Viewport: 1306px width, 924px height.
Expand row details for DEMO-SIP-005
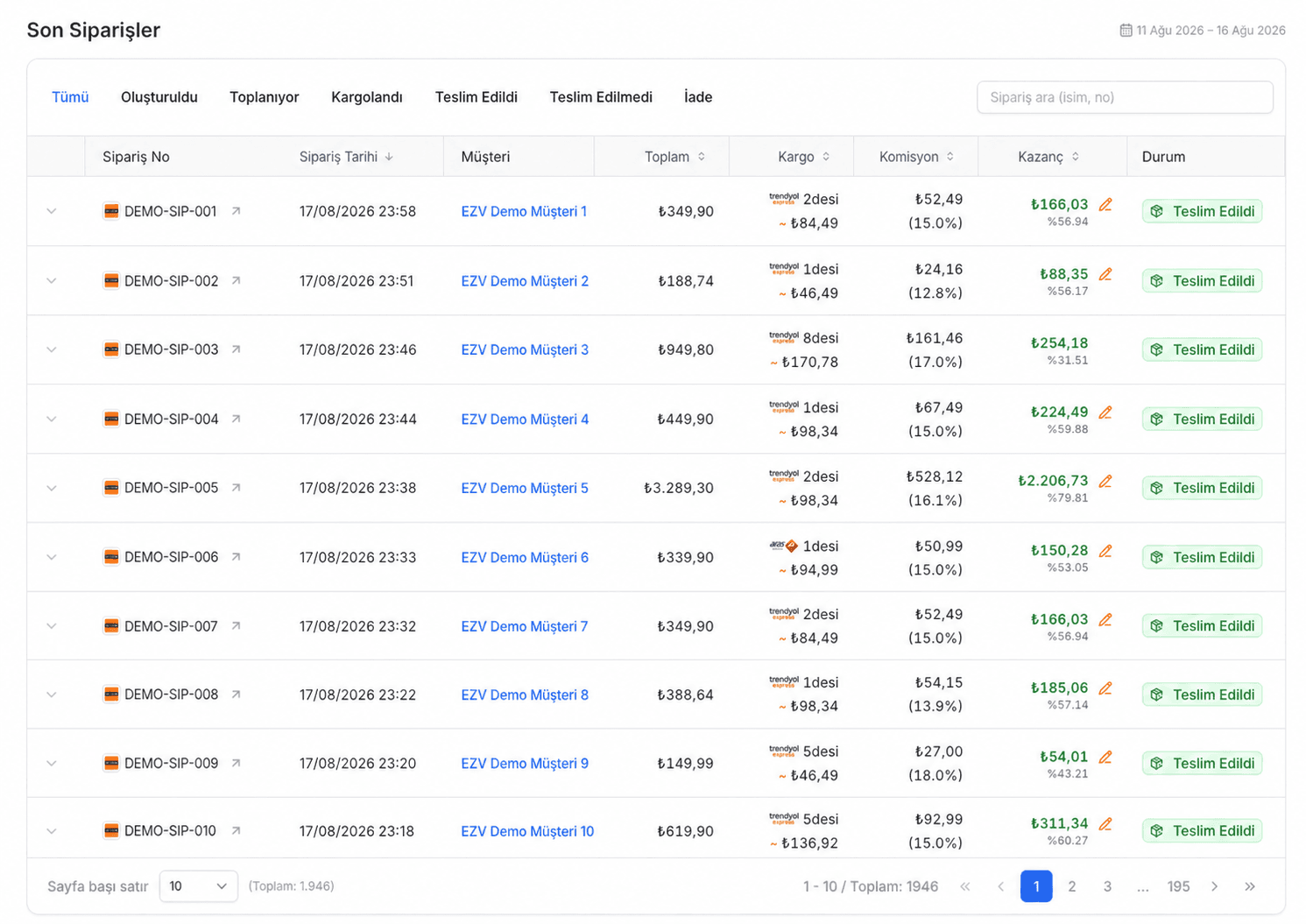52,488
